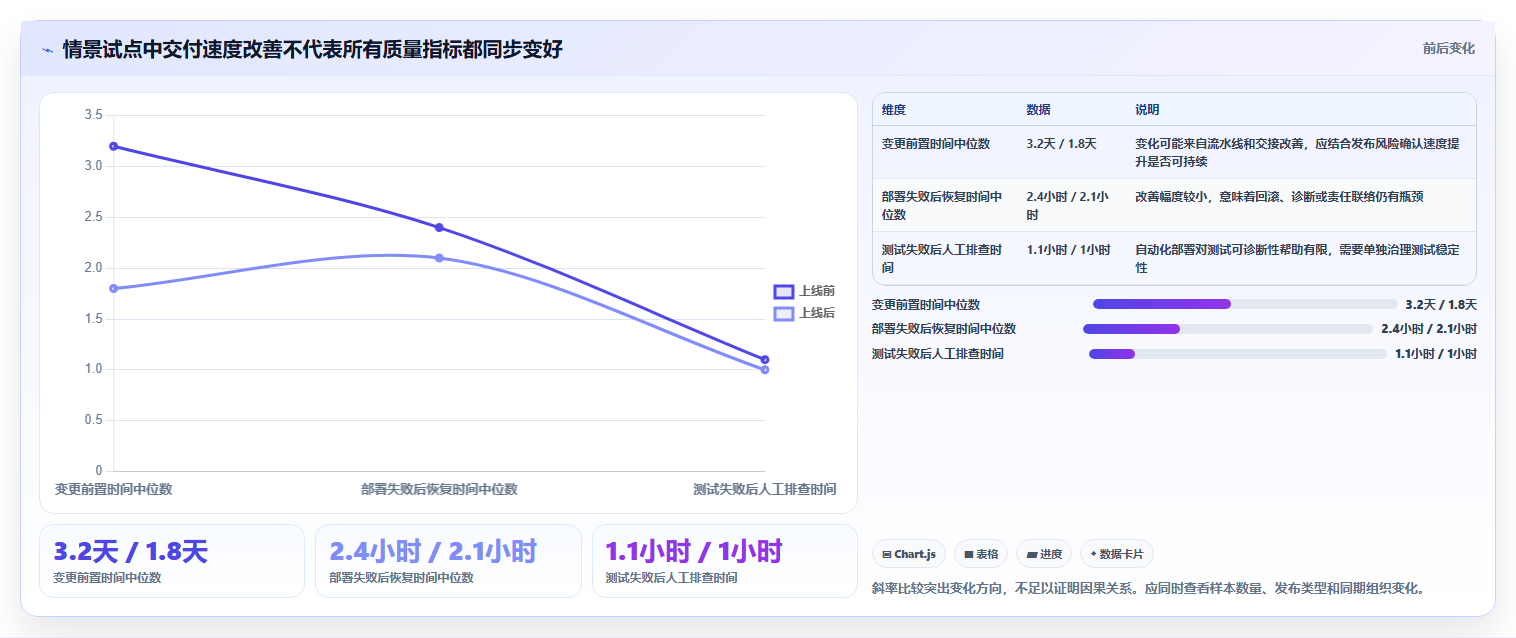Click the 测试失败后人工排查时间 progress bar
1516x638 pixels.
click(1238, 353)
